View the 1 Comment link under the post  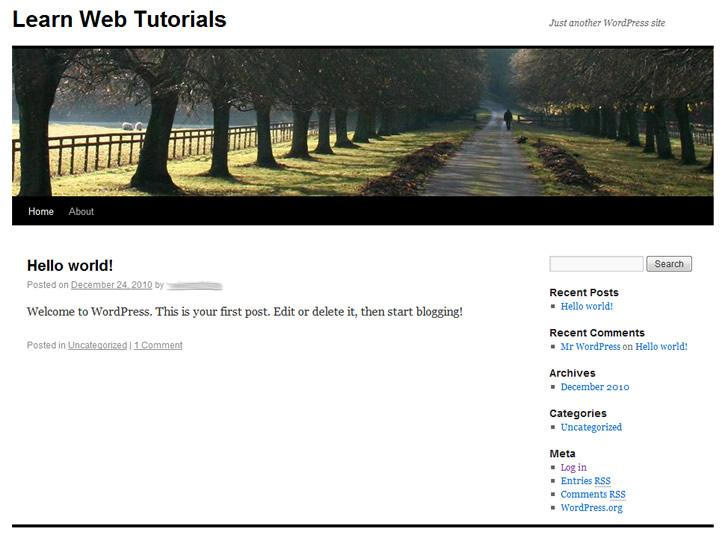click(x=158, y=346)
